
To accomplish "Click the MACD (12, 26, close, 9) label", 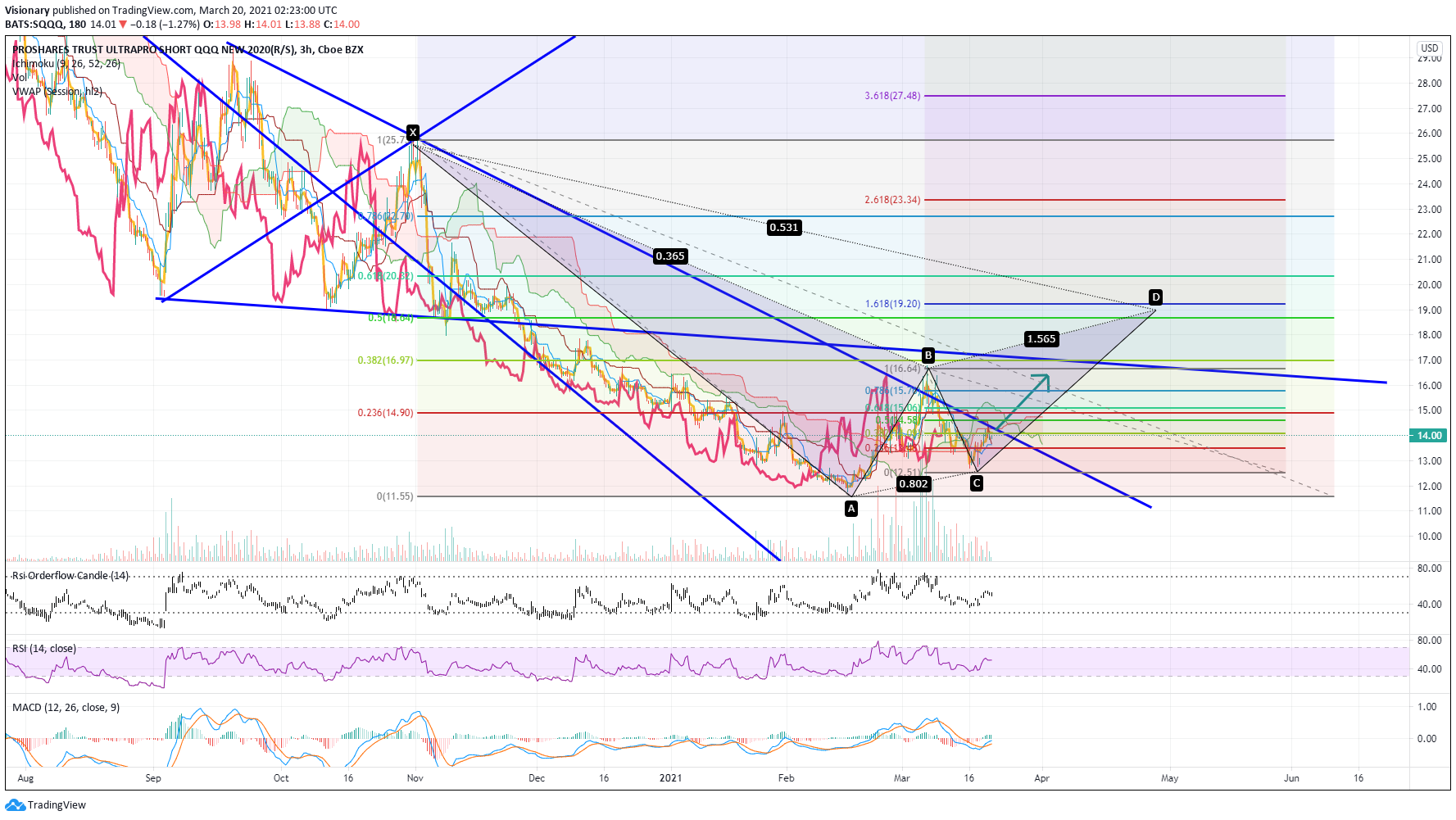I will tap(66, 708).
